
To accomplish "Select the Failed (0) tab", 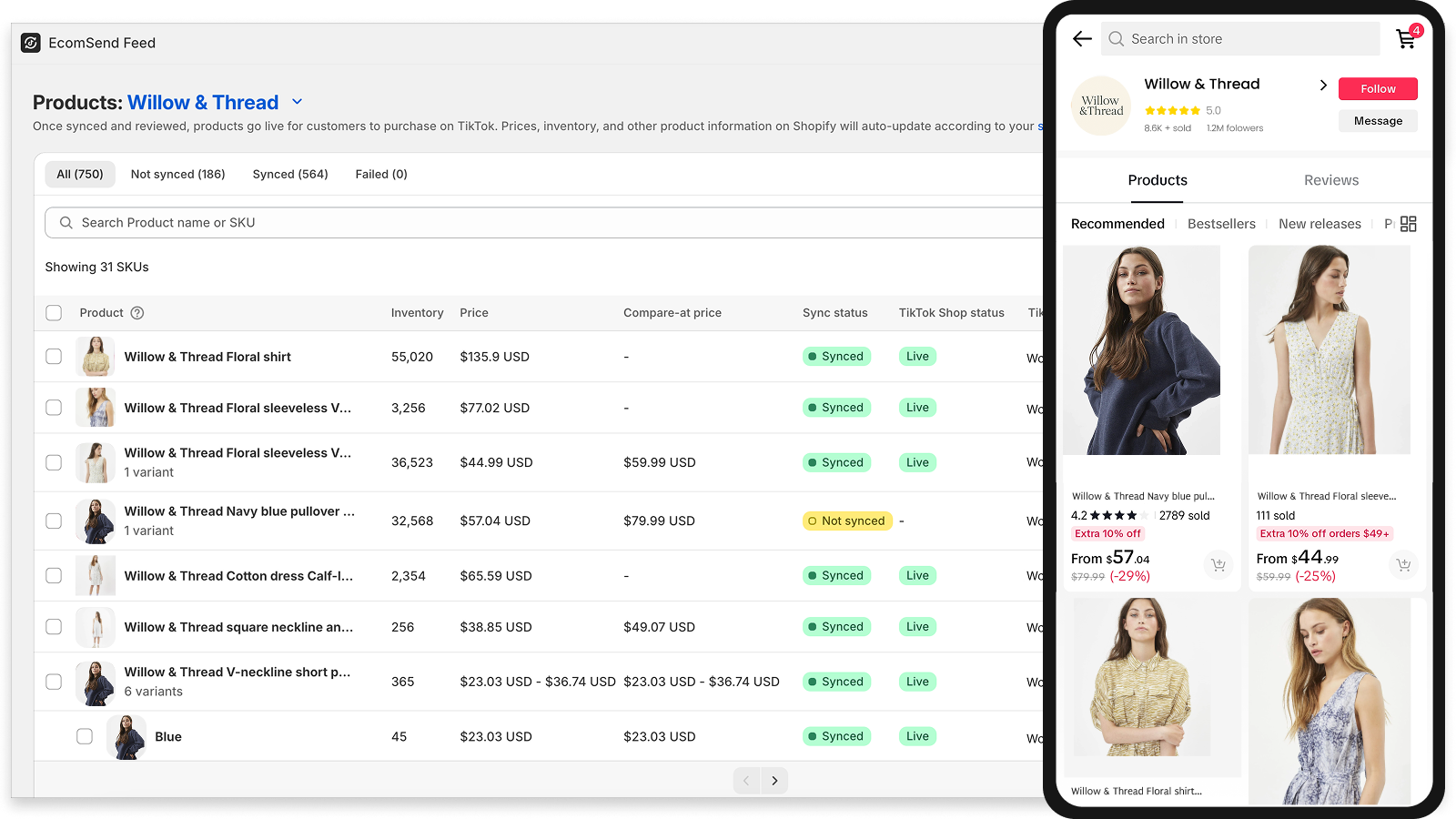I will [381, 175].
